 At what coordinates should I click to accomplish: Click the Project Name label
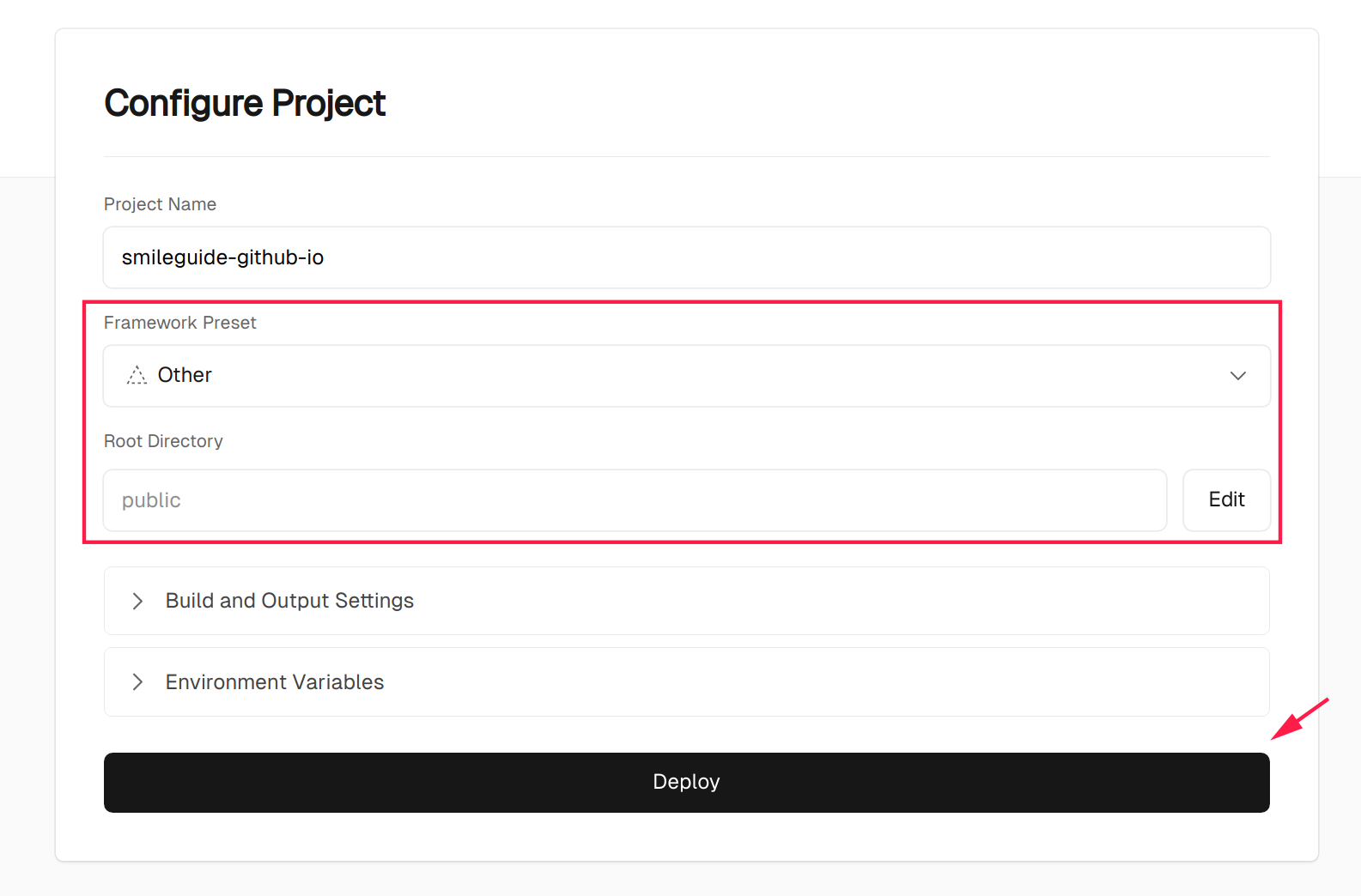pos(160,204)
